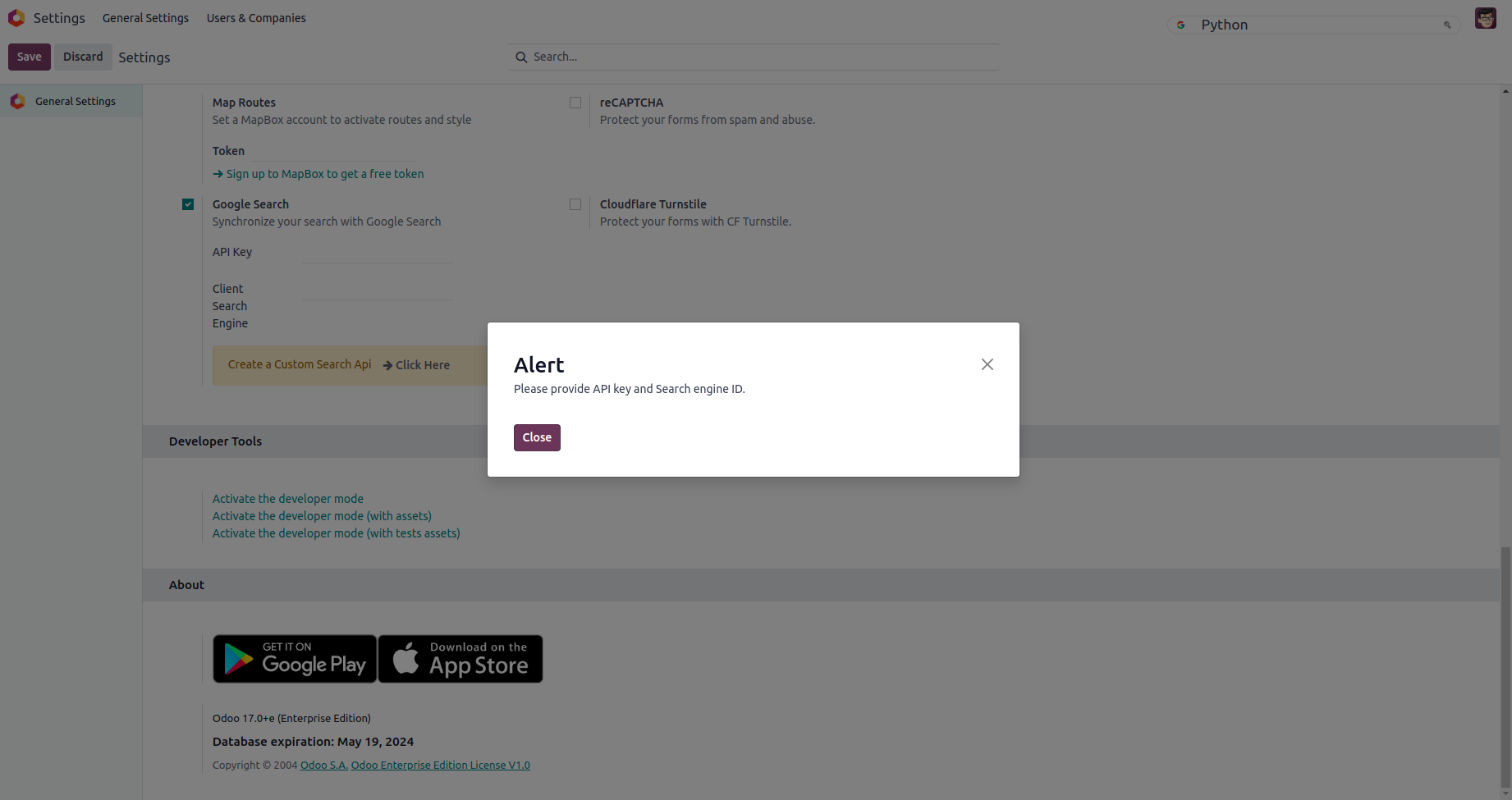This screenshot has height=800, width=1512.
Task: Click into the Google Search API Key field
Action: tap(377, 254)
